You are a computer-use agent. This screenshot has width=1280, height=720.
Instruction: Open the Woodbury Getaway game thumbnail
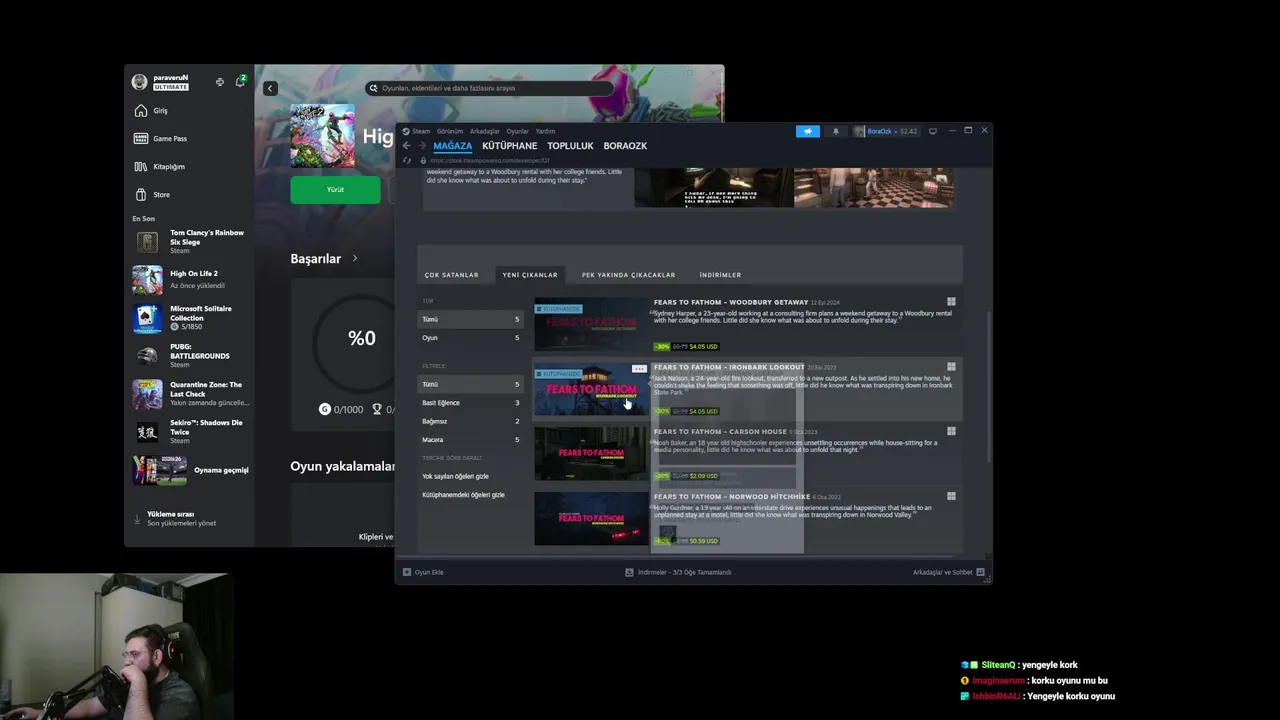click(591, 324)
